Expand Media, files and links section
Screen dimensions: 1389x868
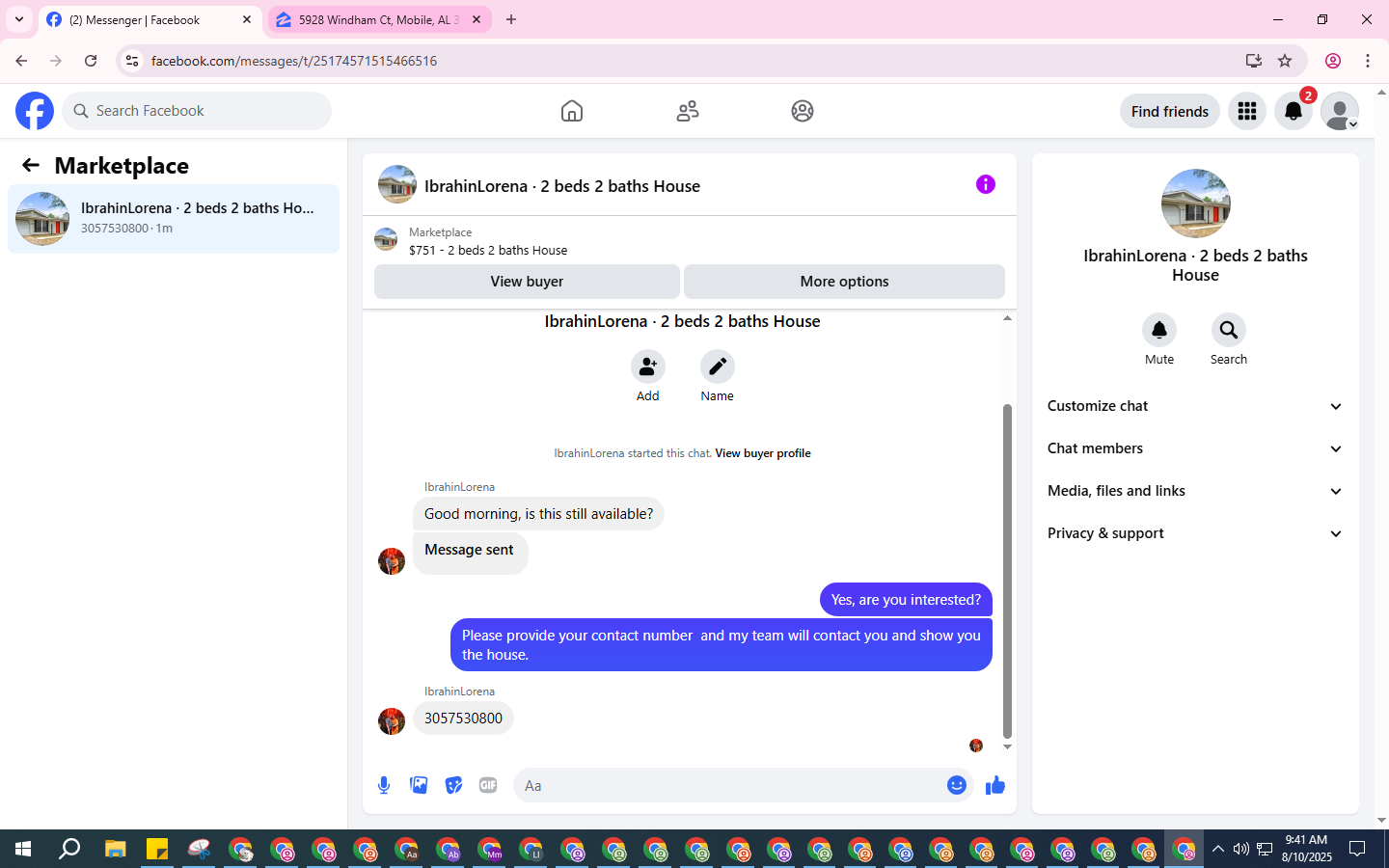pyautogui.click(x=1195, y=491)
